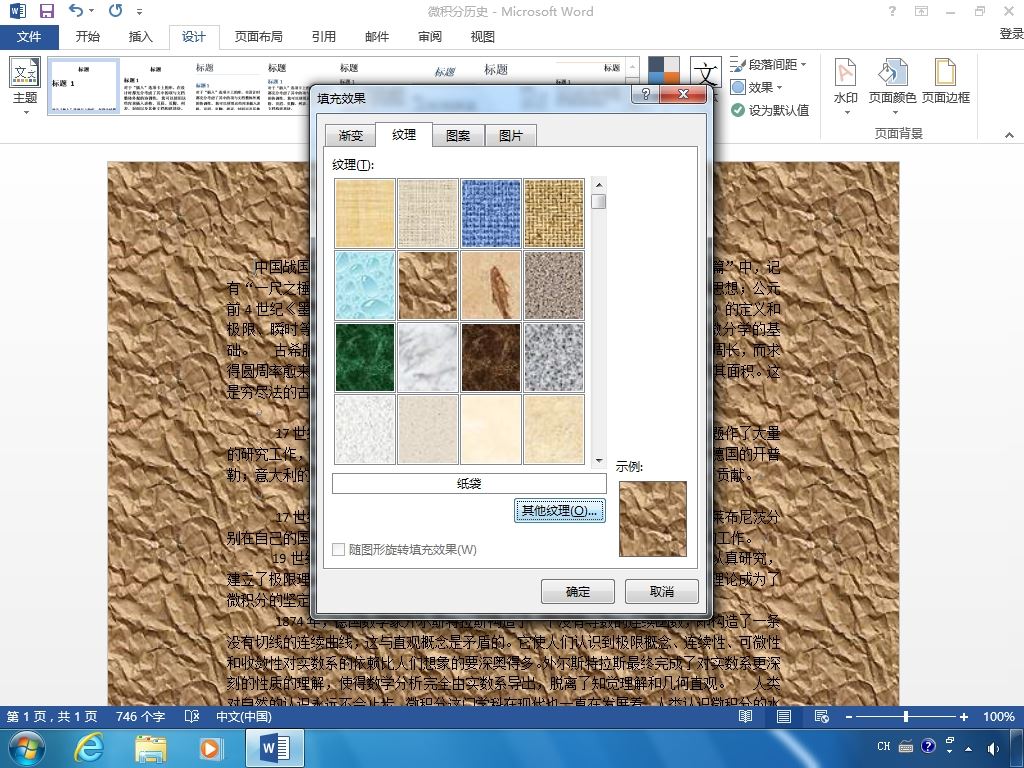
Task: Click the proofing status icon in status bar
Action: (x=192, y=716)
